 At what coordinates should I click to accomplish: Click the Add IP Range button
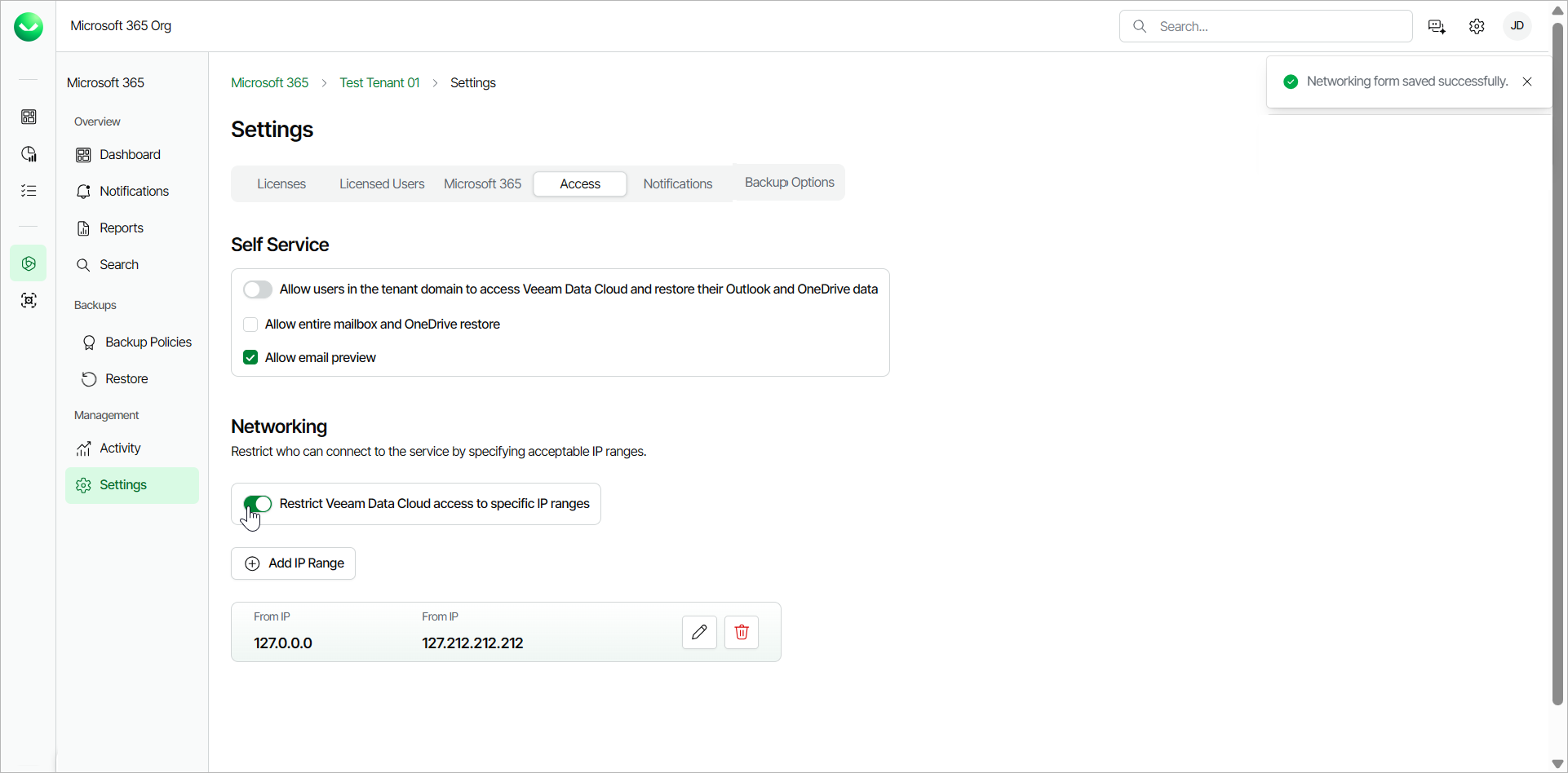[294, 563]
